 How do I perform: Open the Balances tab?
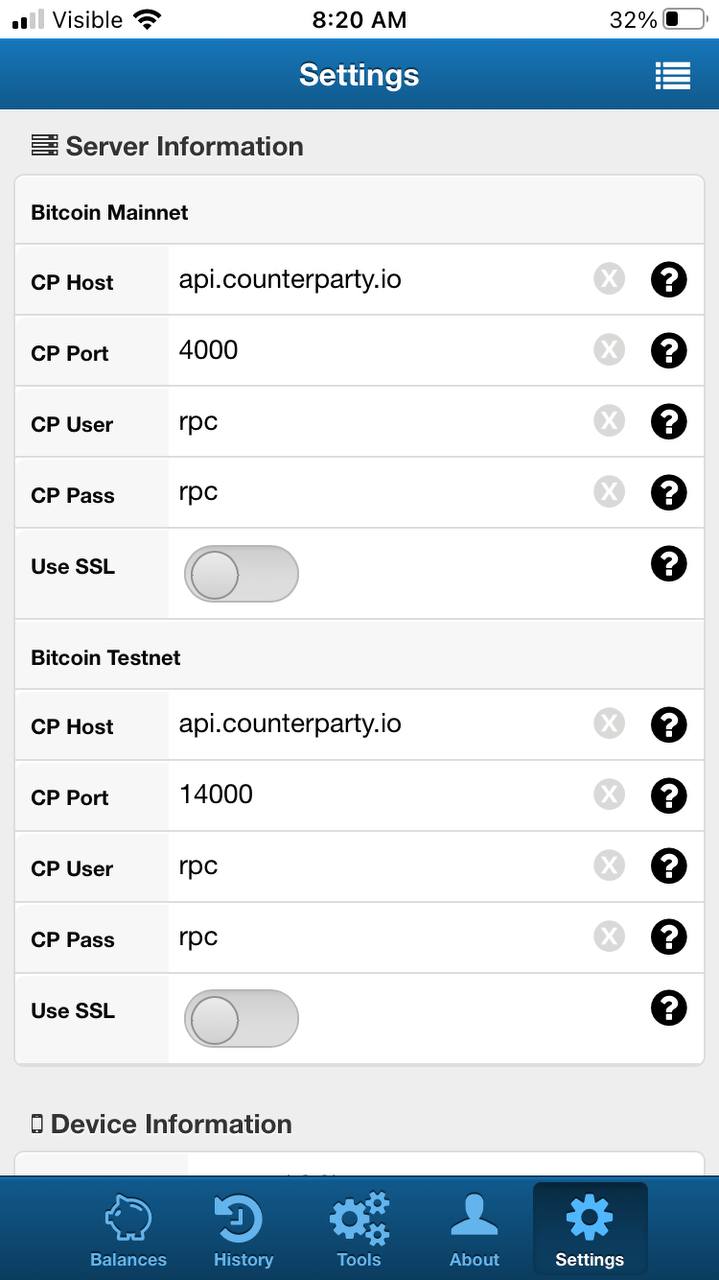(128, 1230)
